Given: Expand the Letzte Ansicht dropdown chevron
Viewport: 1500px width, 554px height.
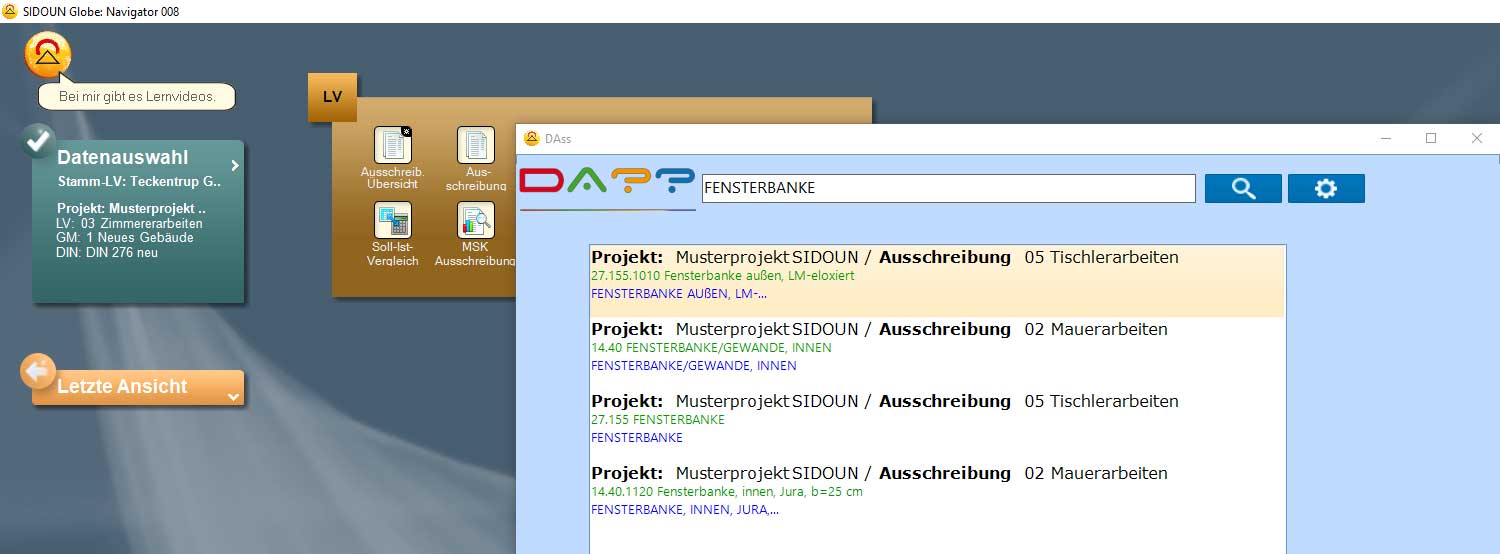Looking at the screenshot, I should [x=233, y=397].
